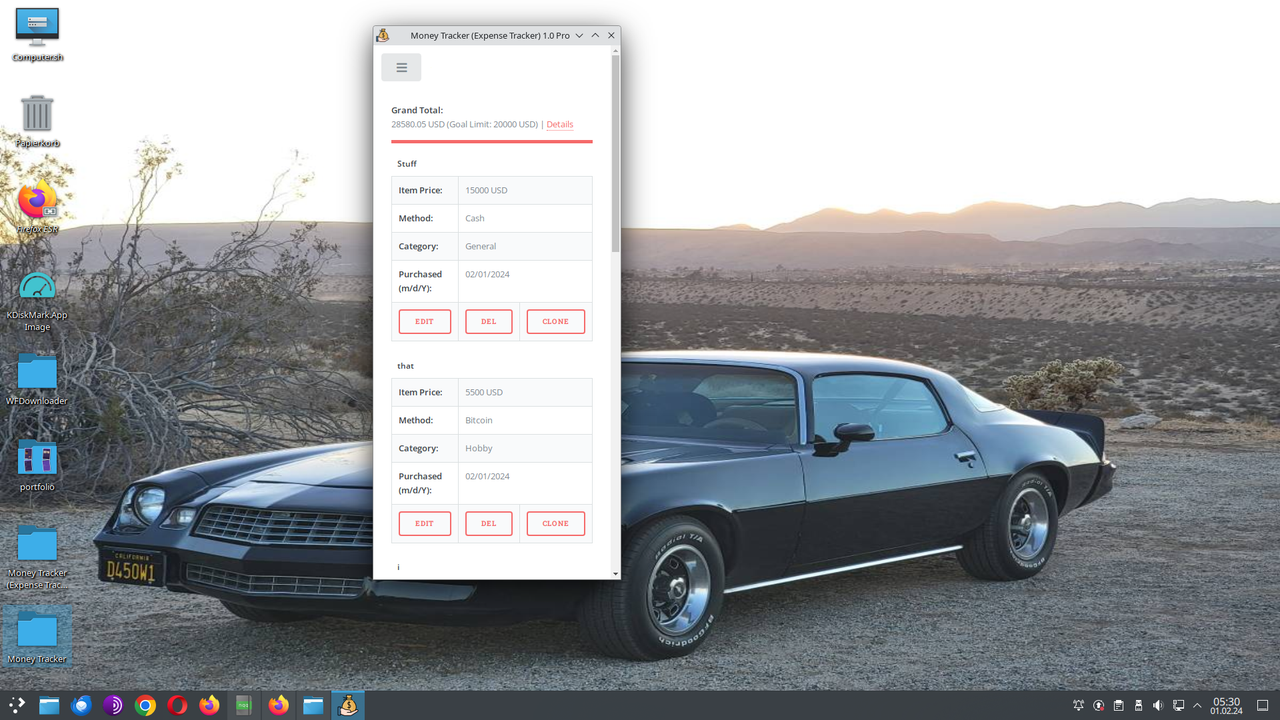Edit the 'that' expense entry

pos(425,523)
